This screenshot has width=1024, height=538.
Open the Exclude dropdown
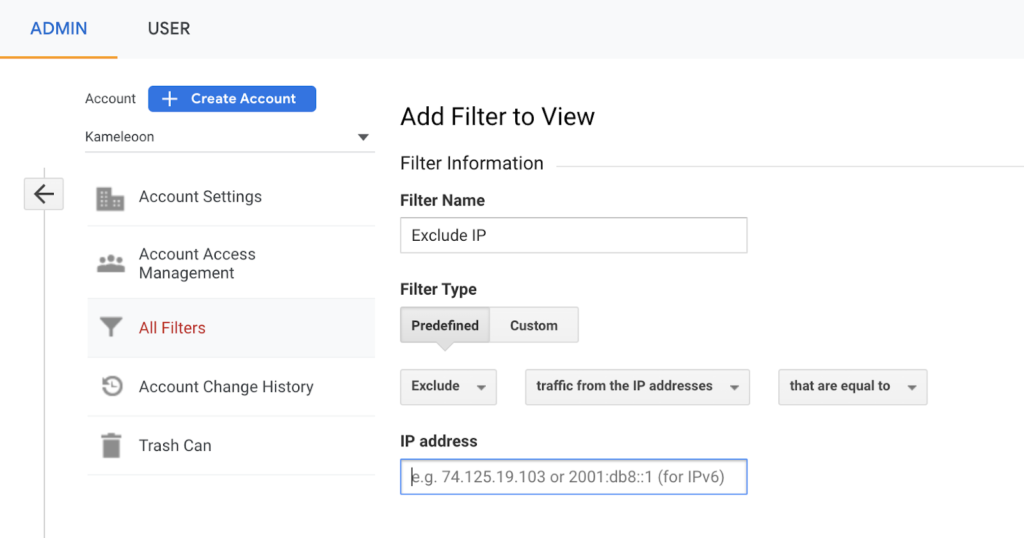pos(448,387)
